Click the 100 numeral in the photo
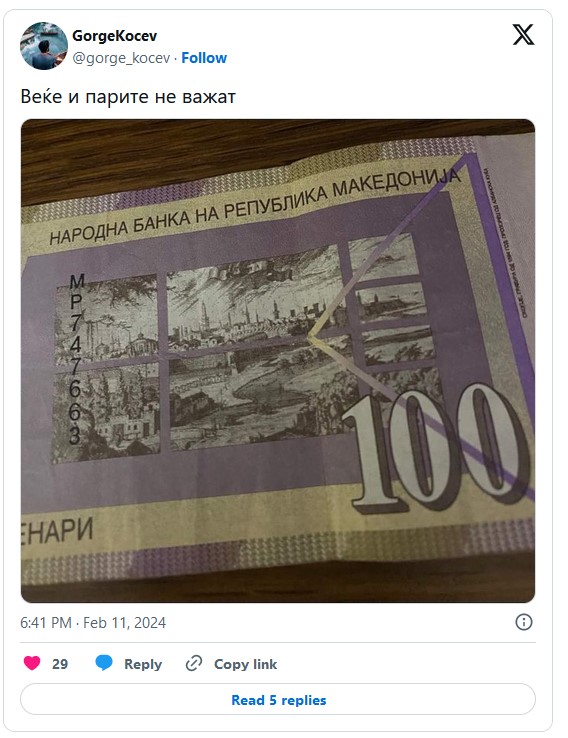 (x=438, y=447)
